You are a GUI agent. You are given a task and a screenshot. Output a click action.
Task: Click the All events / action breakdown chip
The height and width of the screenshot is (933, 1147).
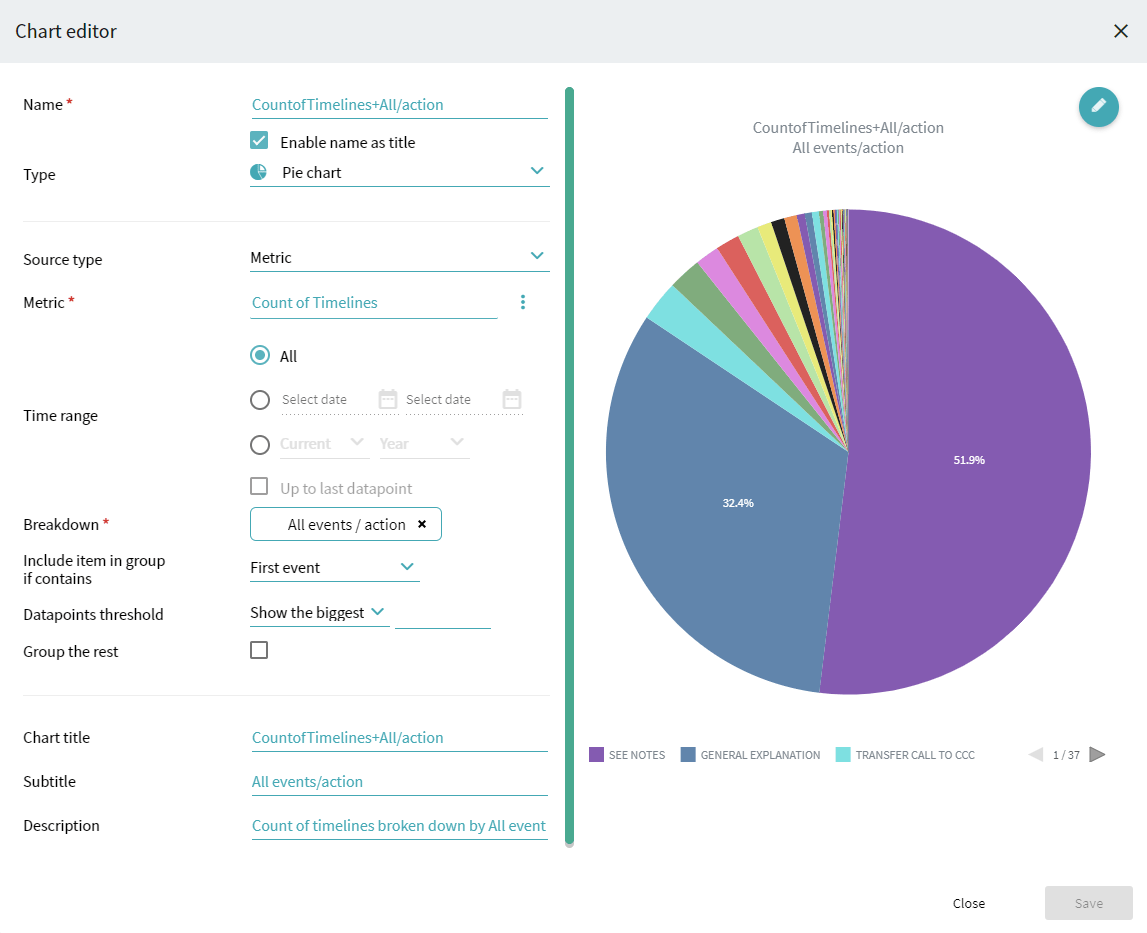pos(346,524)
